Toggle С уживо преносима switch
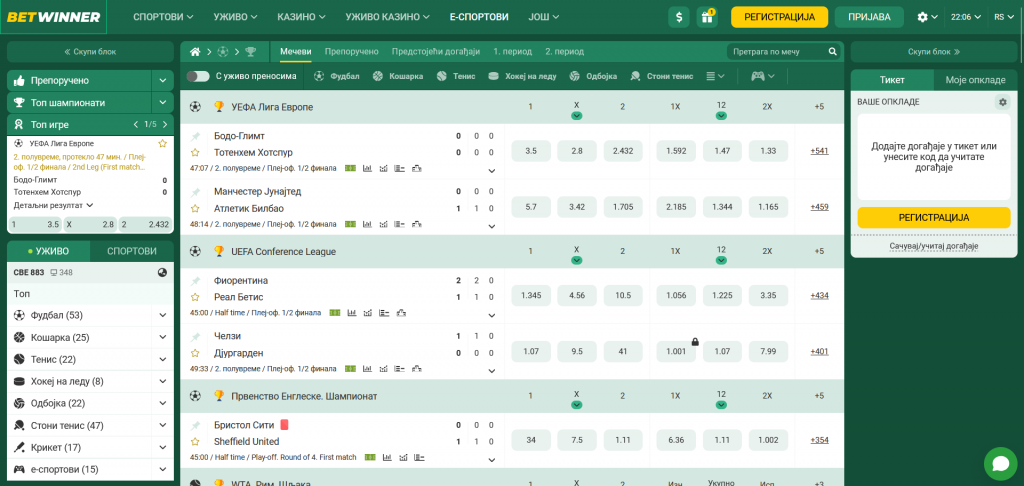The image size is (1024, 486). pyautogui.click(x=197, y=76)
